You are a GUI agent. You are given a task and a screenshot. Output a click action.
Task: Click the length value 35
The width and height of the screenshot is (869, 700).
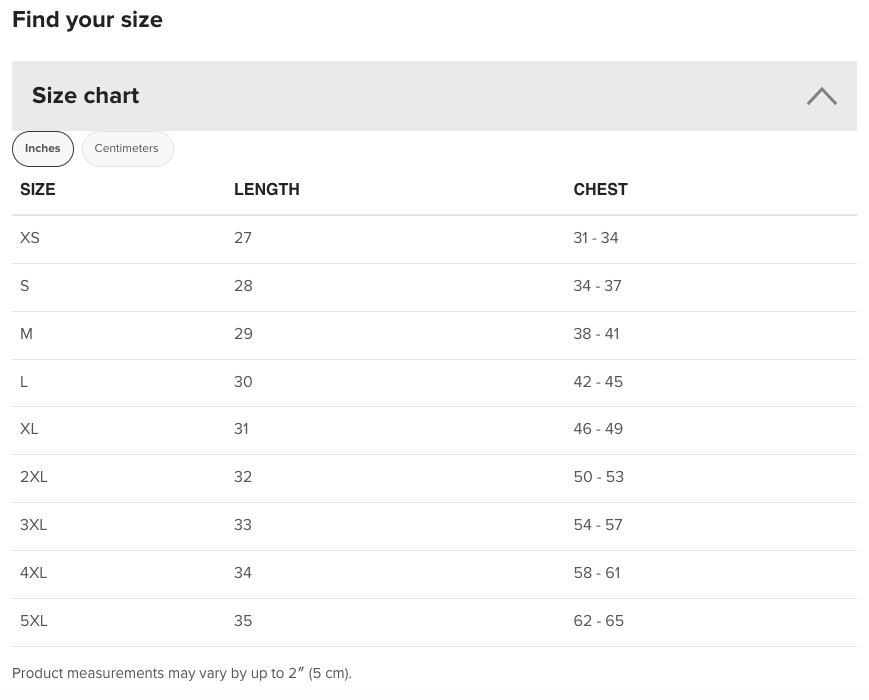(x=243, y=621)
